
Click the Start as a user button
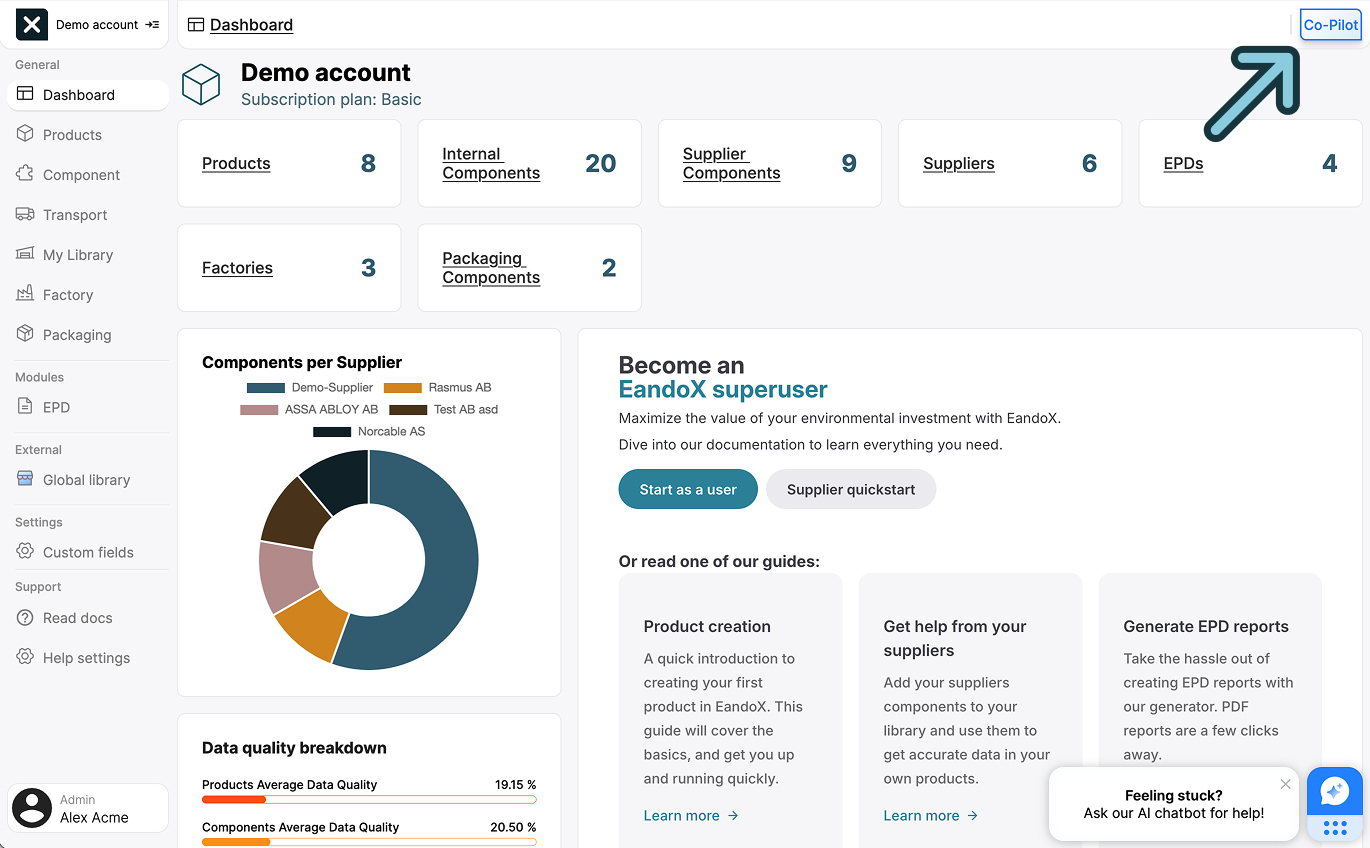pyautogui.click(x=688, y=489)
